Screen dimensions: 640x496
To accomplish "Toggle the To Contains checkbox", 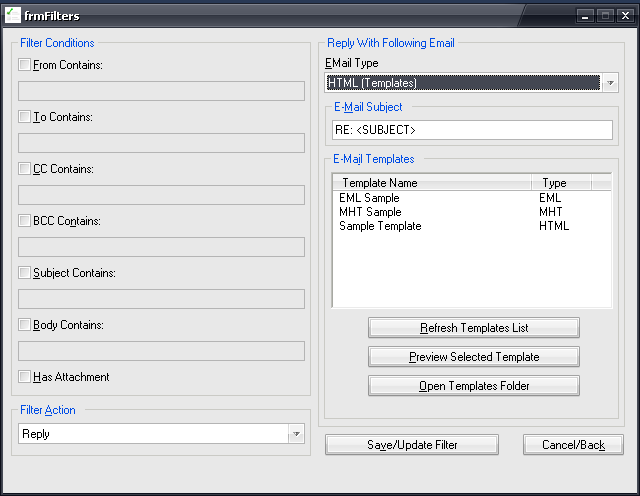I will pyautogui.click(x=25, y=117).
